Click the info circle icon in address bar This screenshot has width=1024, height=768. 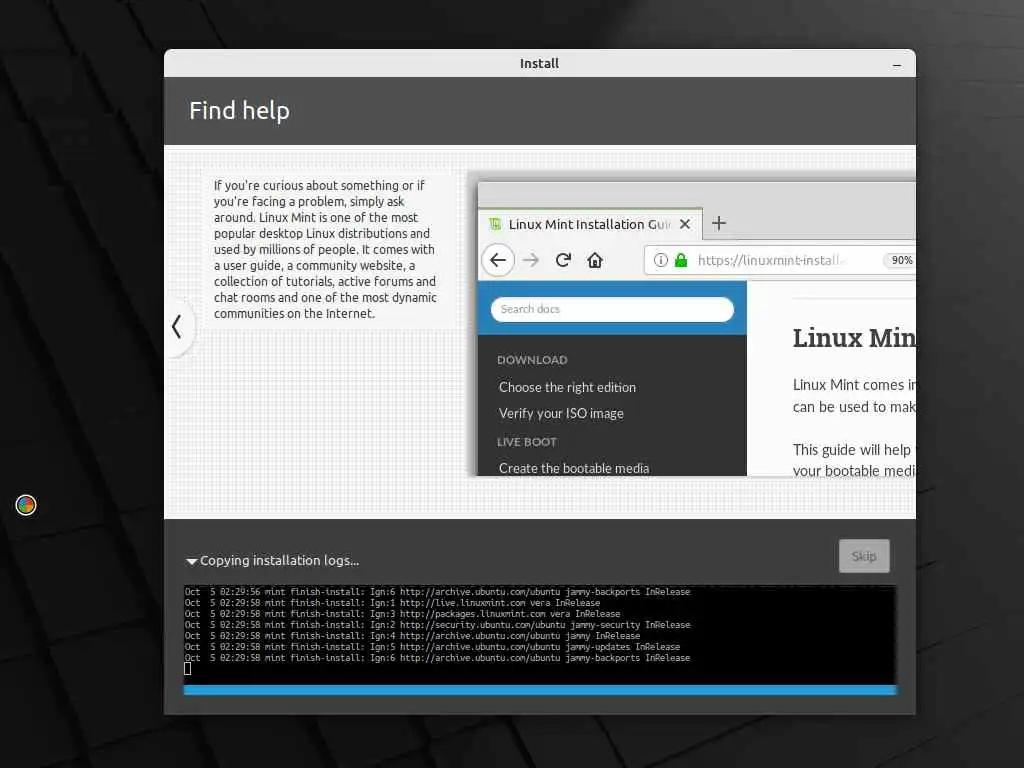click(661, 260)
